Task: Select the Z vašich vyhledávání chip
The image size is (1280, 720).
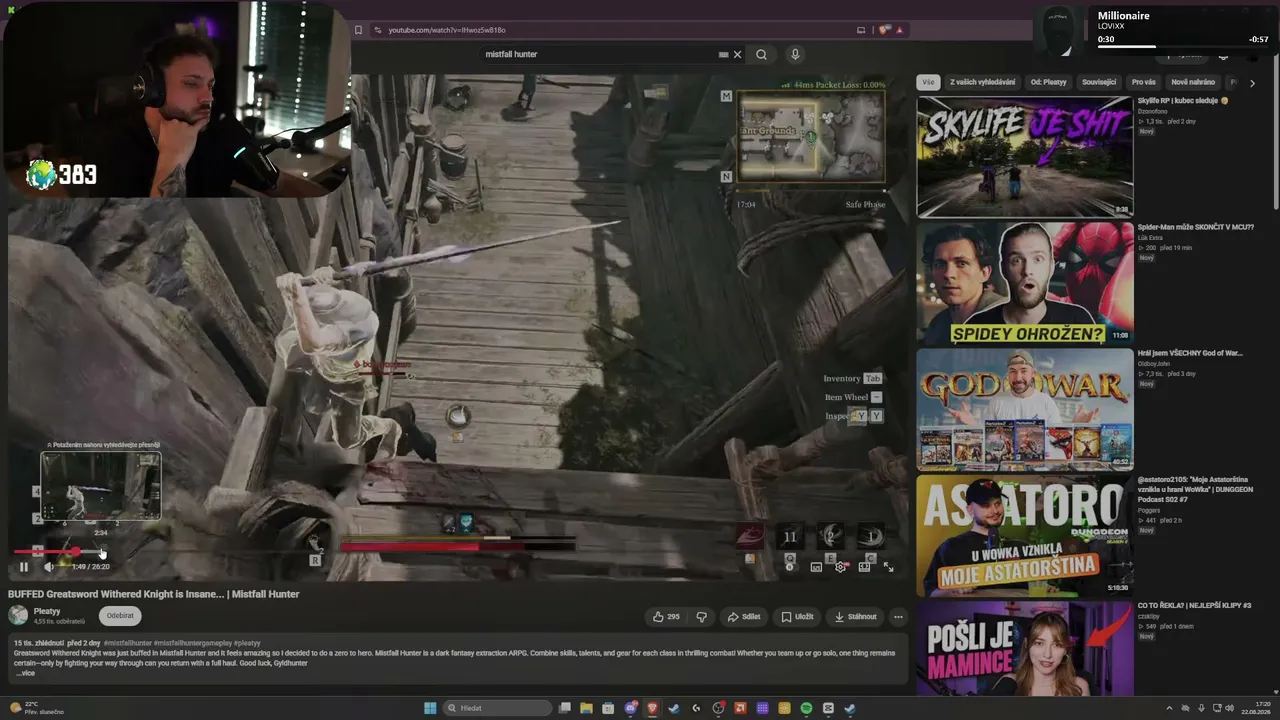Action: point(982,82)
